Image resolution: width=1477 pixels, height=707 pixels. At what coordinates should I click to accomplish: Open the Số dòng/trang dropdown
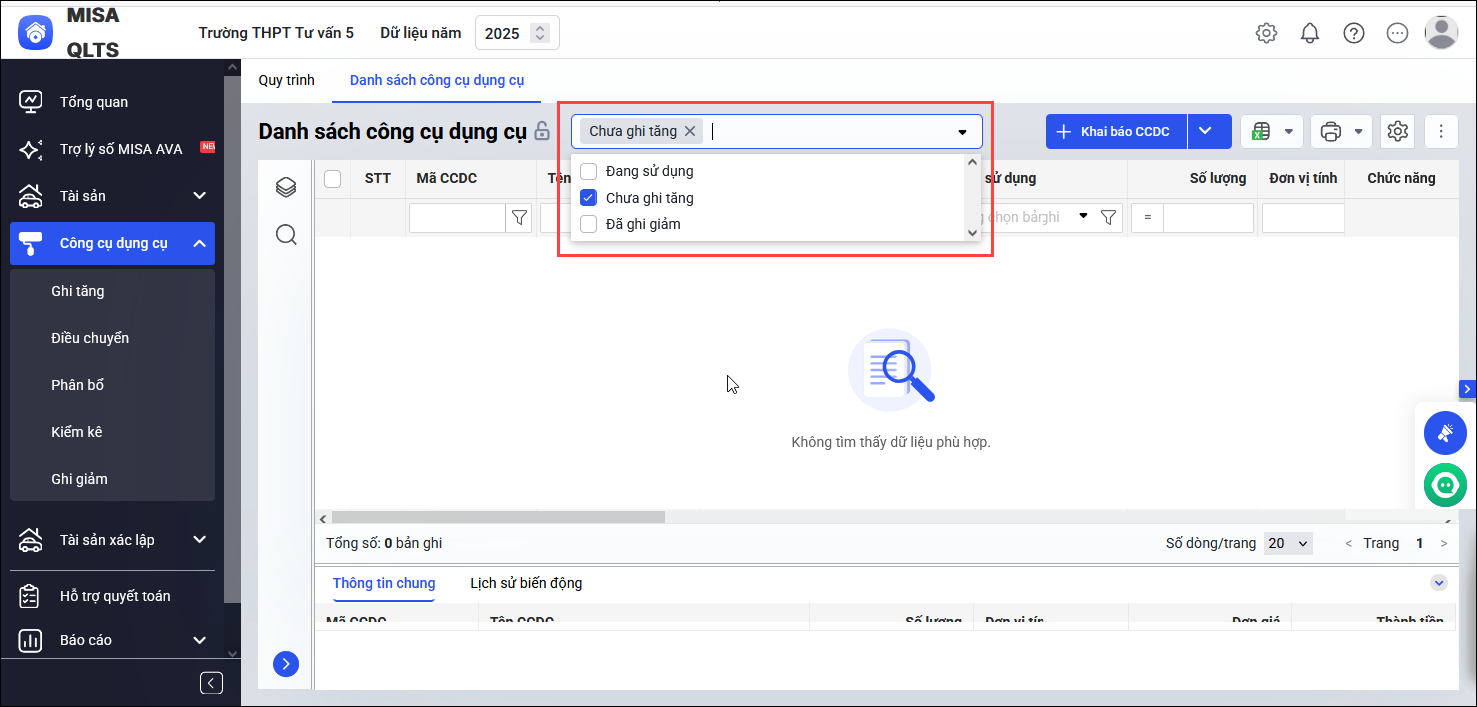pos(1288,543)
